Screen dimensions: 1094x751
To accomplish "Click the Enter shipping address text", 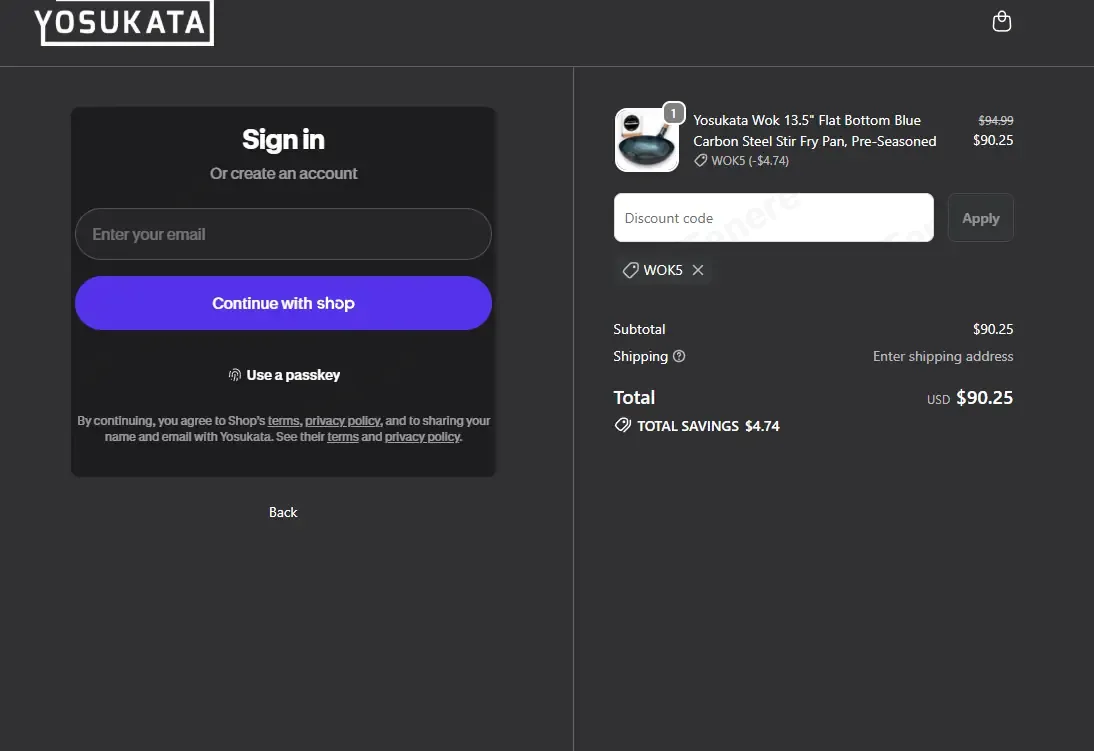I will [943, 356].
